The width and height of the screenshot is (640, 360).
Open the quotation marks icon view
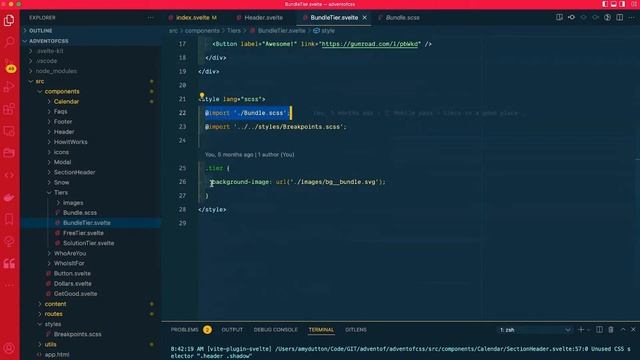point(9,264)
